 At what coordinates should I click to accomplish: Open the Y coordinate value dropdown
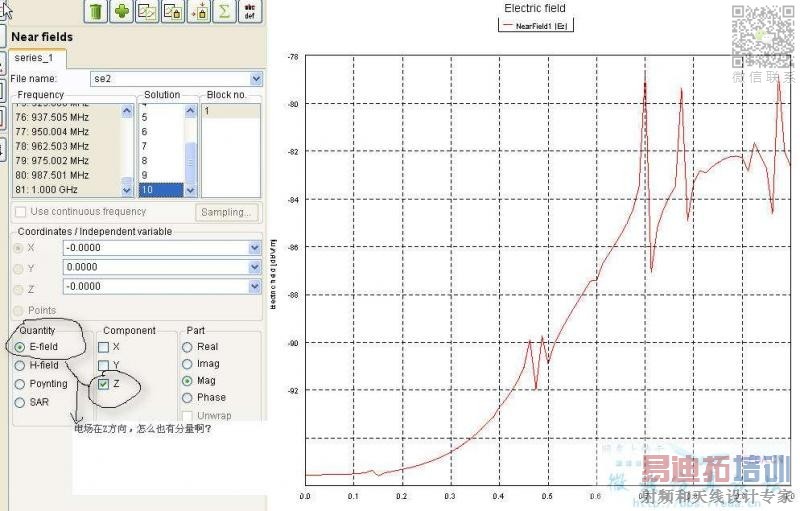(255, 267)
